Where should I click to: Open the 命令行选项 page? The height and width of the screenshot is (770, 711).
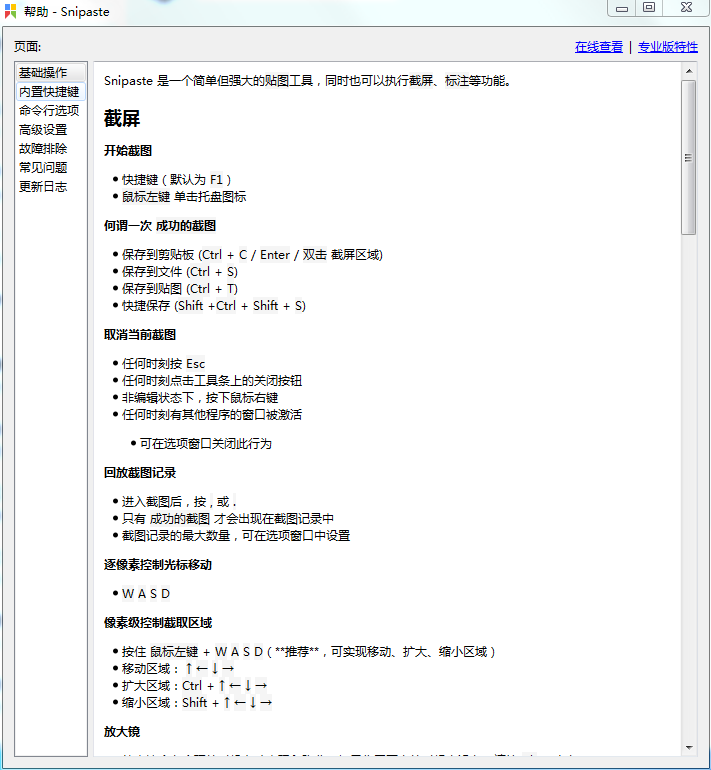[x=49, y=110]
